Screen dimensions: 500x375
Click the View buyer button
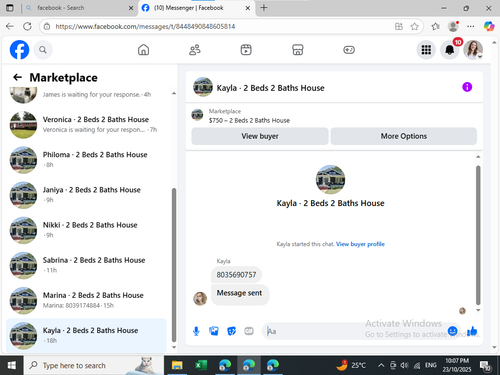(x=260, y=136)
